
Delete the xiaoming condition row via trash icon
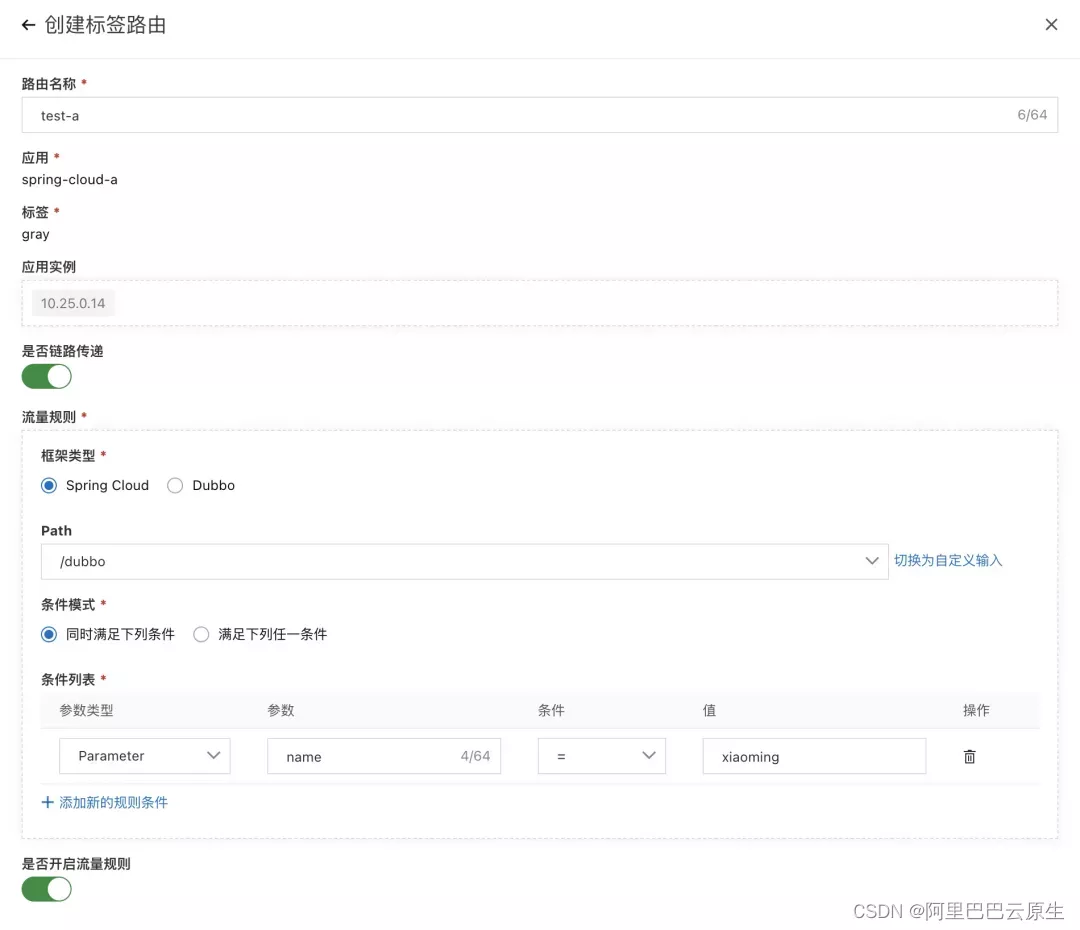[969, 756]
